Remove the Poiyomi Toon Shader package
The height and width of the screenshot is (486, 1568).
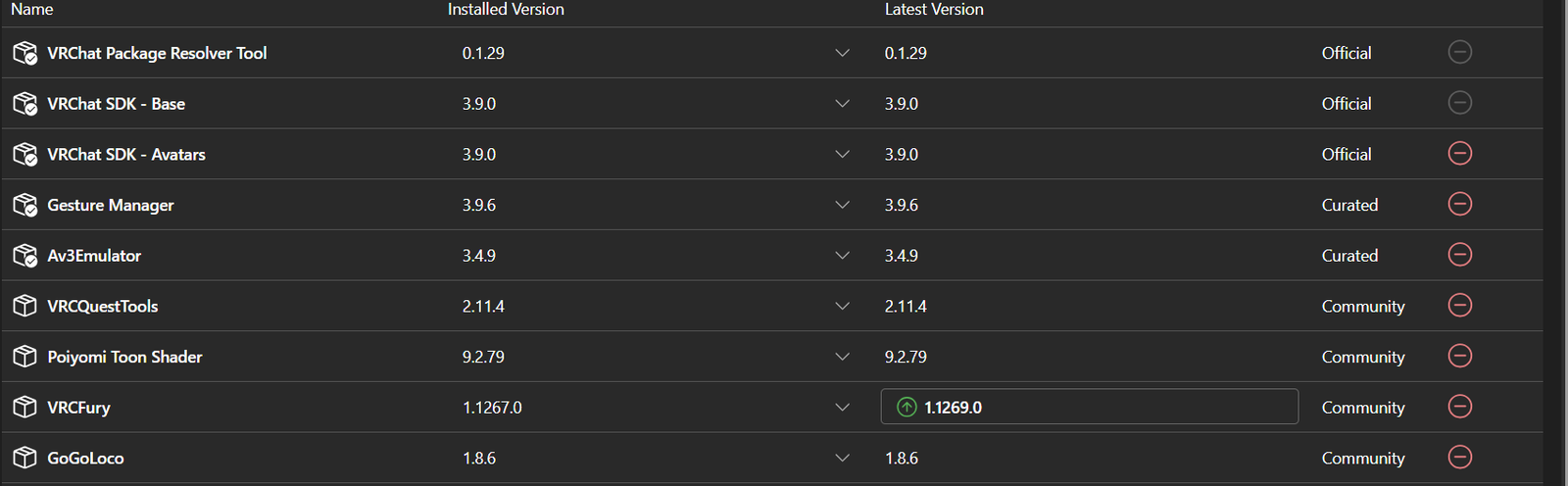1459,356
